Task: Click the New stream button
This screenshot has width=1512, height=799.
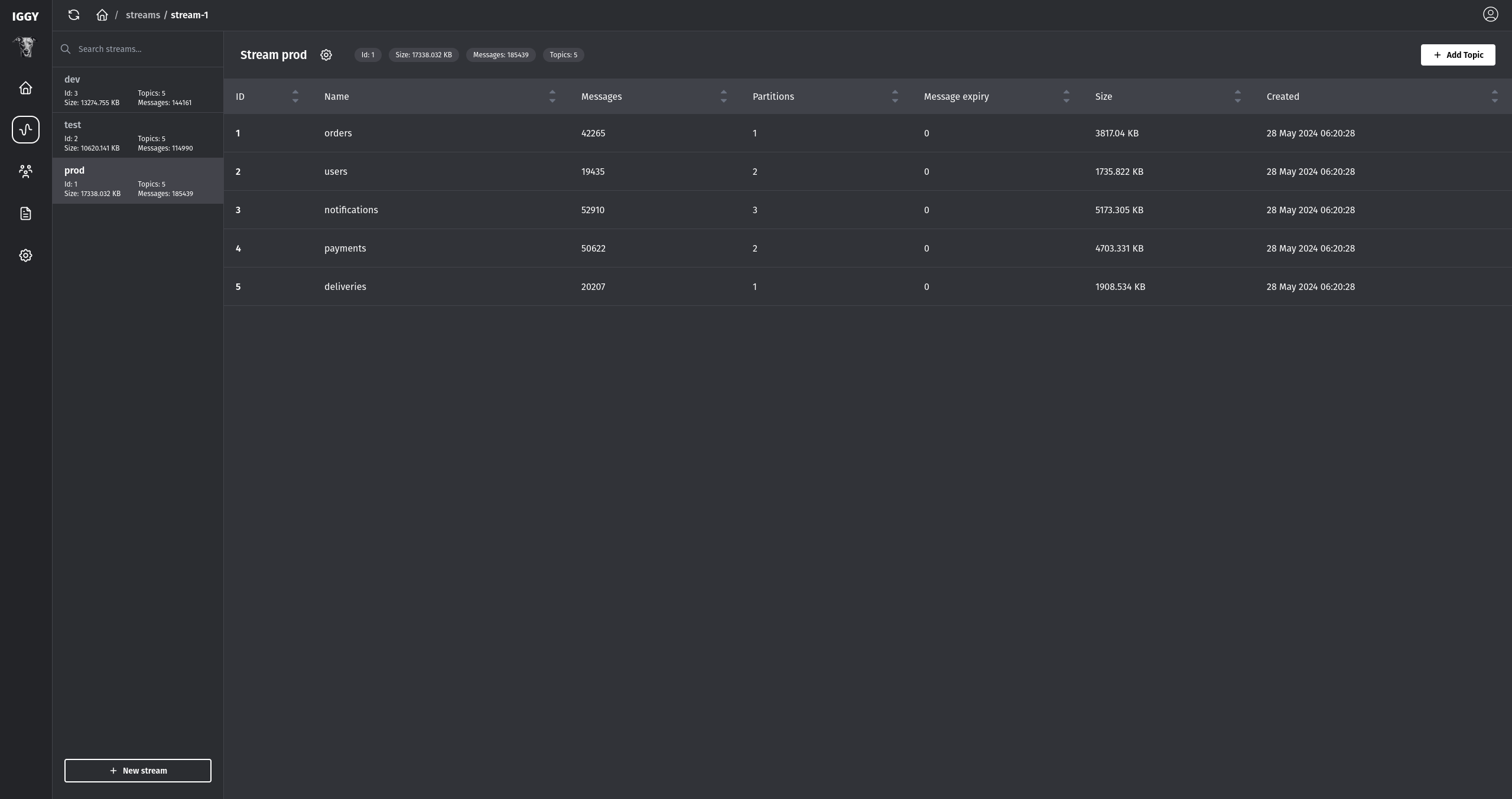Action: click(138, 771)
